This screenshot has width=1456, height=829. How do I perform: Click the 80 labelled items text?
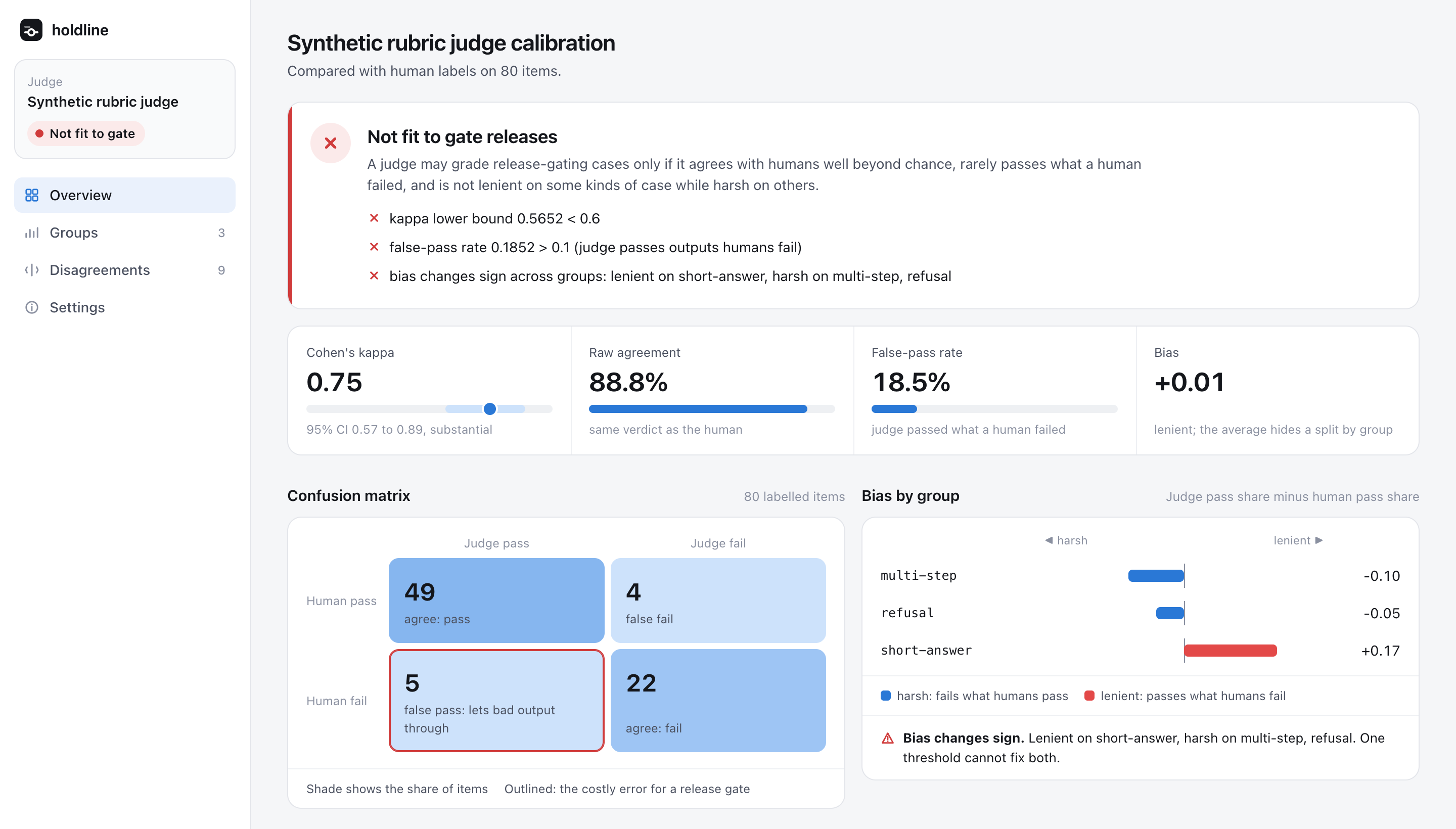(794, 496)
